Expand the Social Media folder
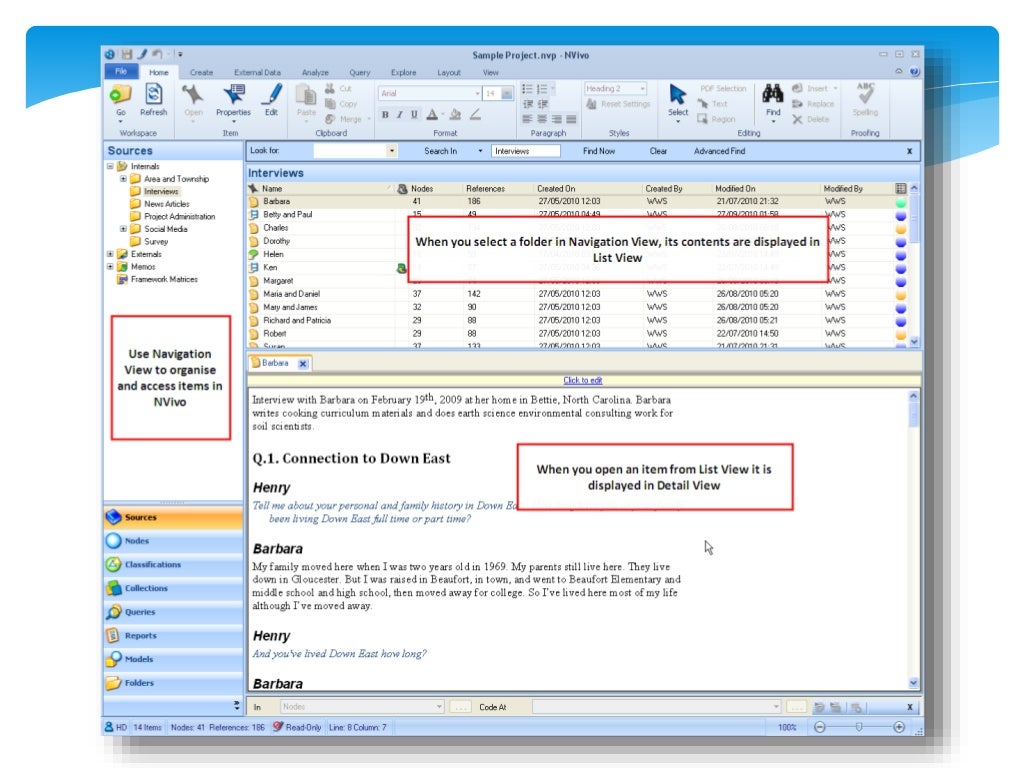 (123, 229)
